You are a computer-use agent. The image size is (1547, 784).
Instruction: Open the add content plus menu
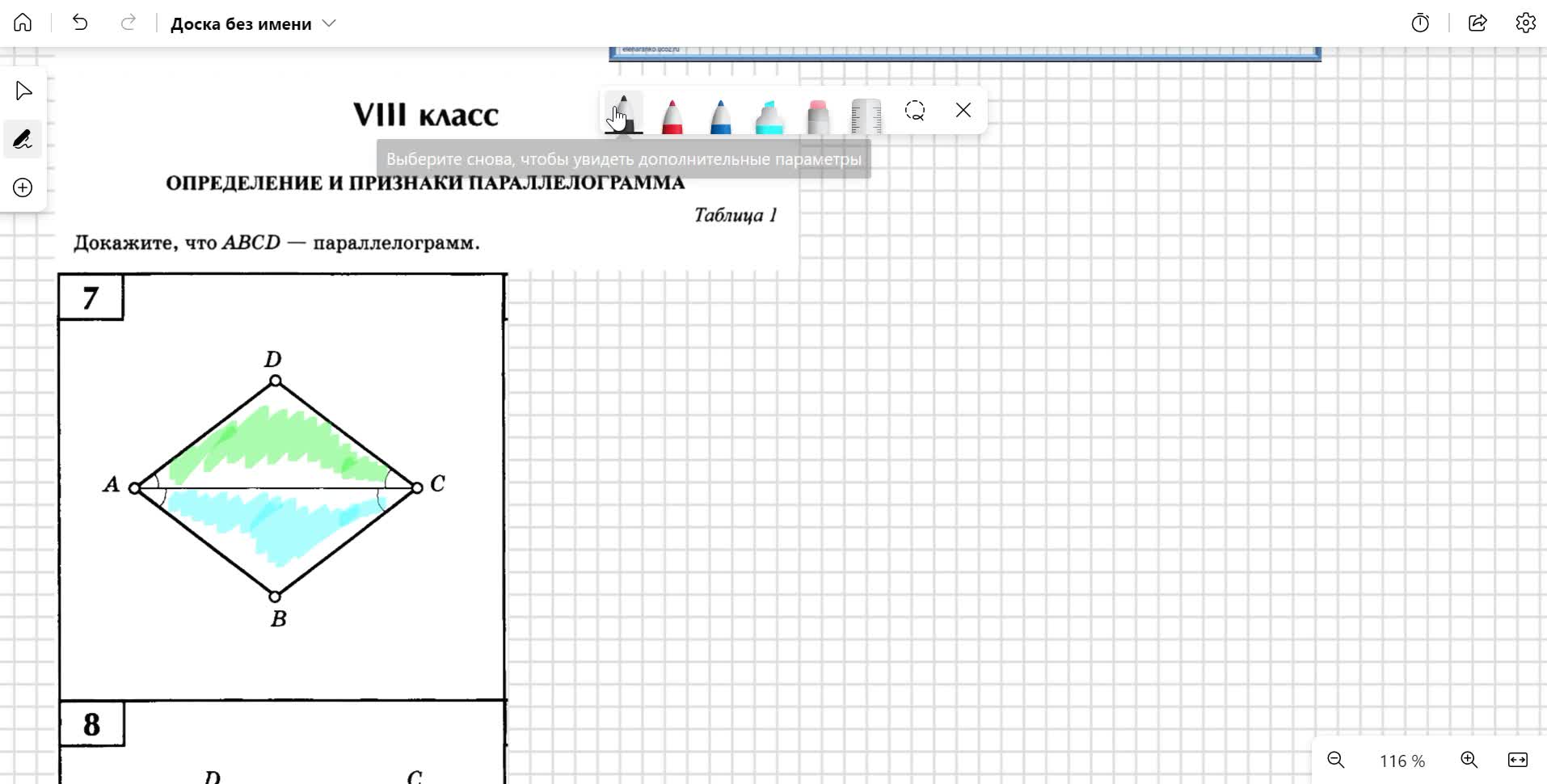click(x=23, y=188)
